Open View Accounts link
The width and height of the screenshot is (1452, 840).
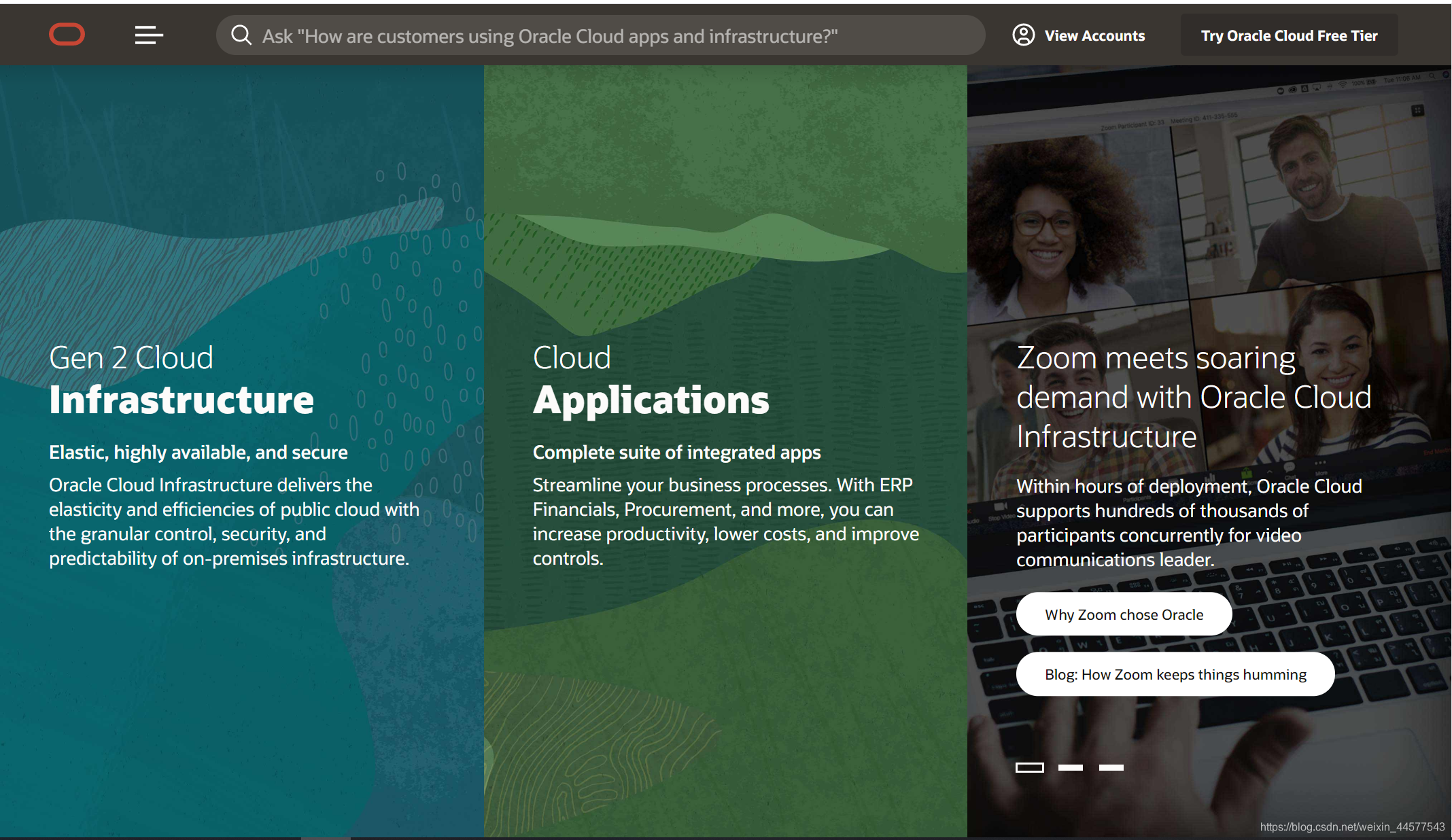[1094, 36]
